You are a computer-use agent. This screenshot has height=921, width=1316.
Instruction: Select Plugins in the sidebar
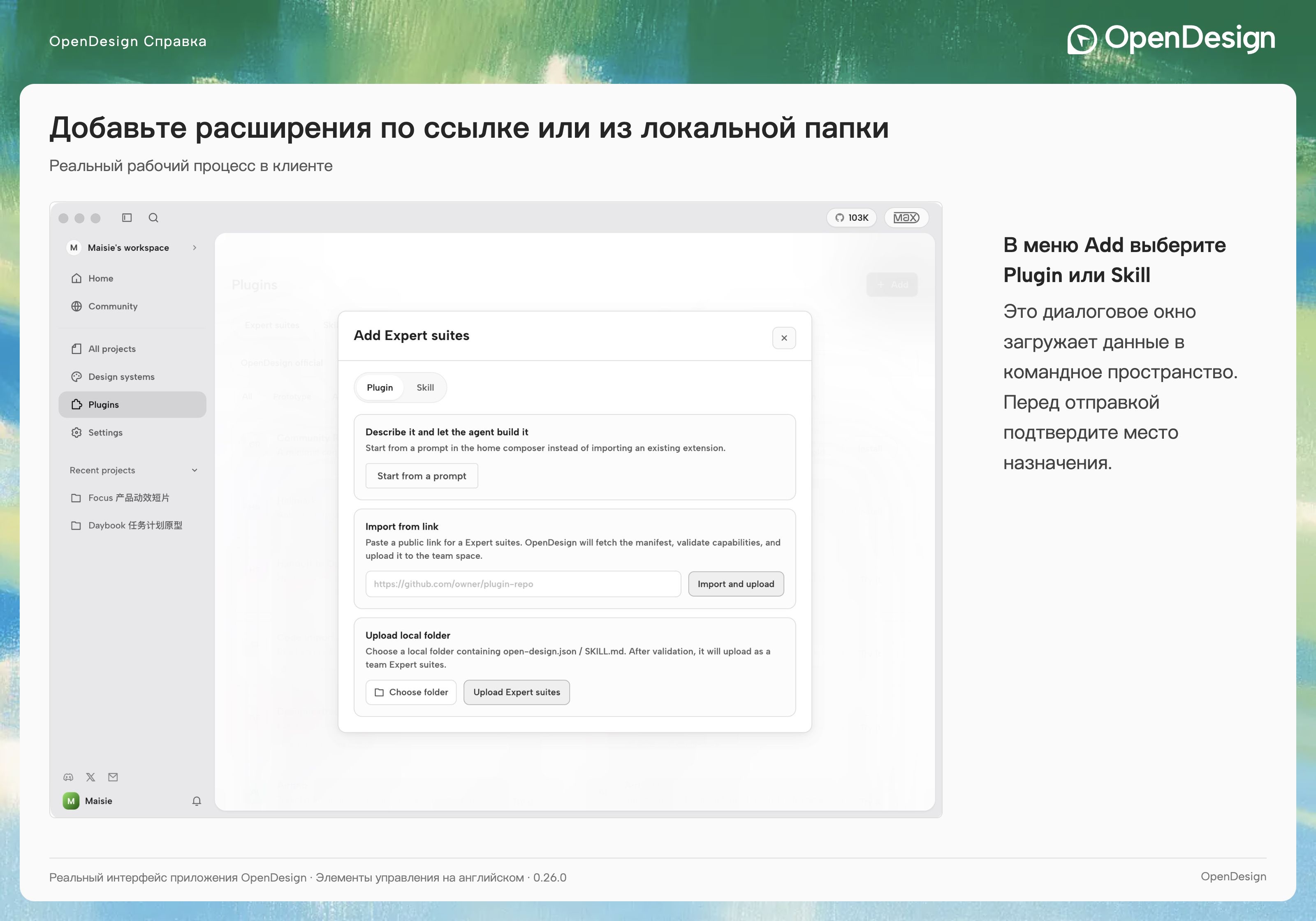point(132,405)
